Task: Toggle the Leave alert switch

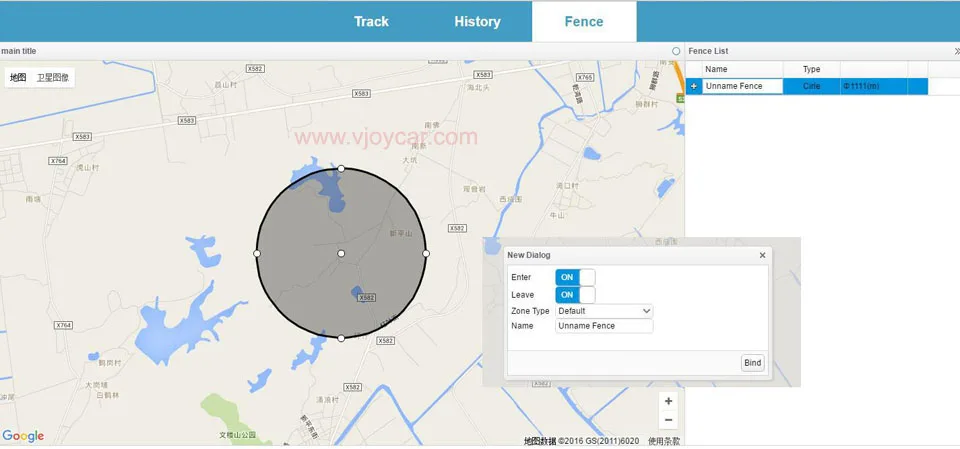Action: coord(575,295)
